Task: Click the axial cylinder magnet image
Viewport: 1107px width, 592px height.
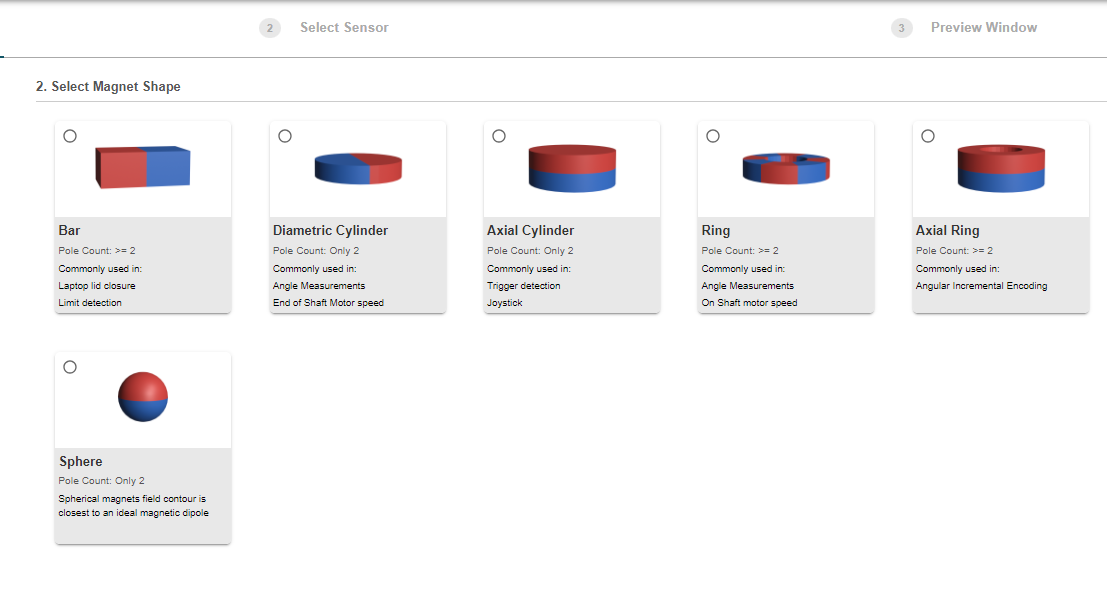Action: [x=572, y=168]
